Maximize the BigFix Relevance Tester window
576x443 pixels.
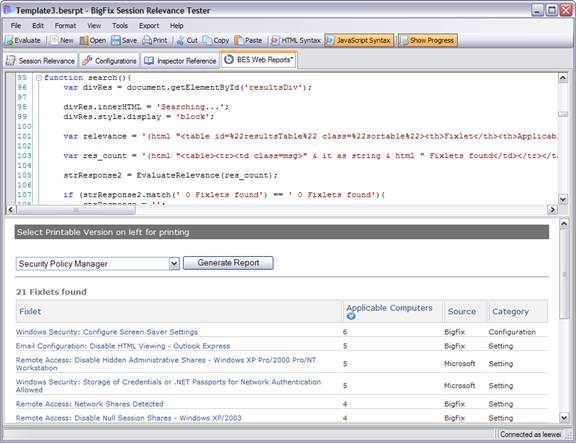(551, 10)
